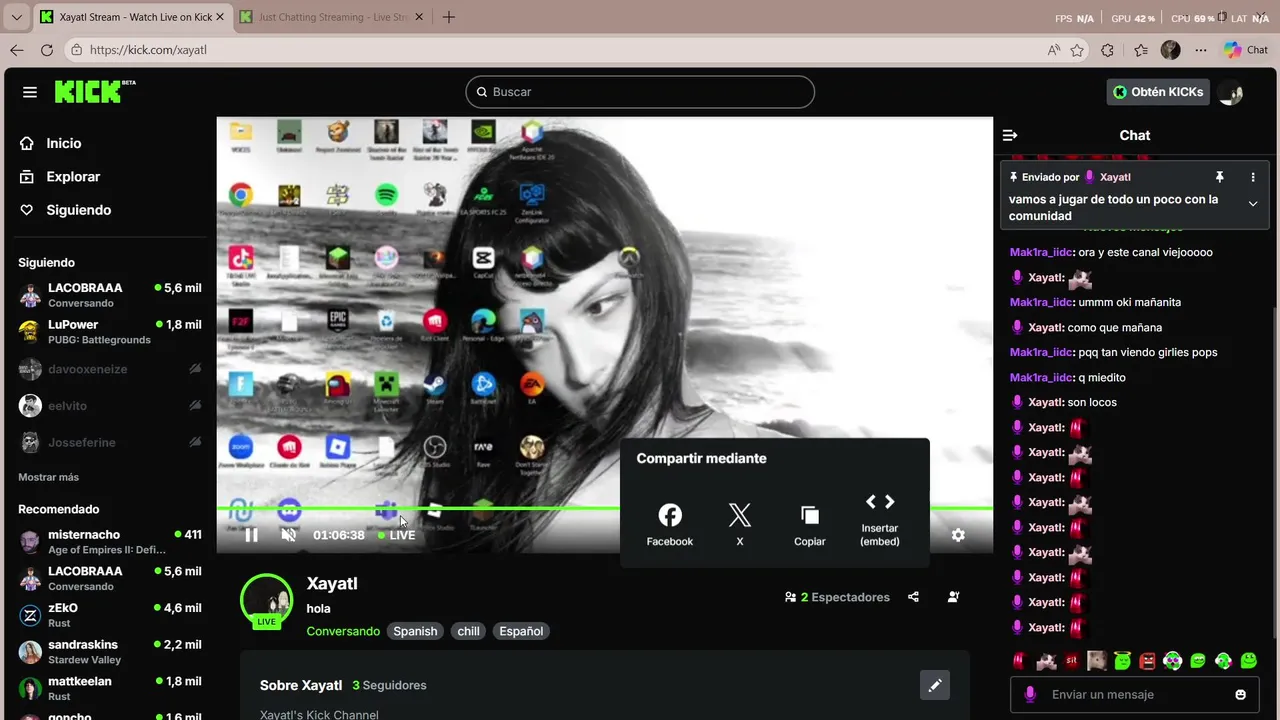Open the browser tab search dropdown
This screenshot has width=1280, height=720.
click(16, 17)
